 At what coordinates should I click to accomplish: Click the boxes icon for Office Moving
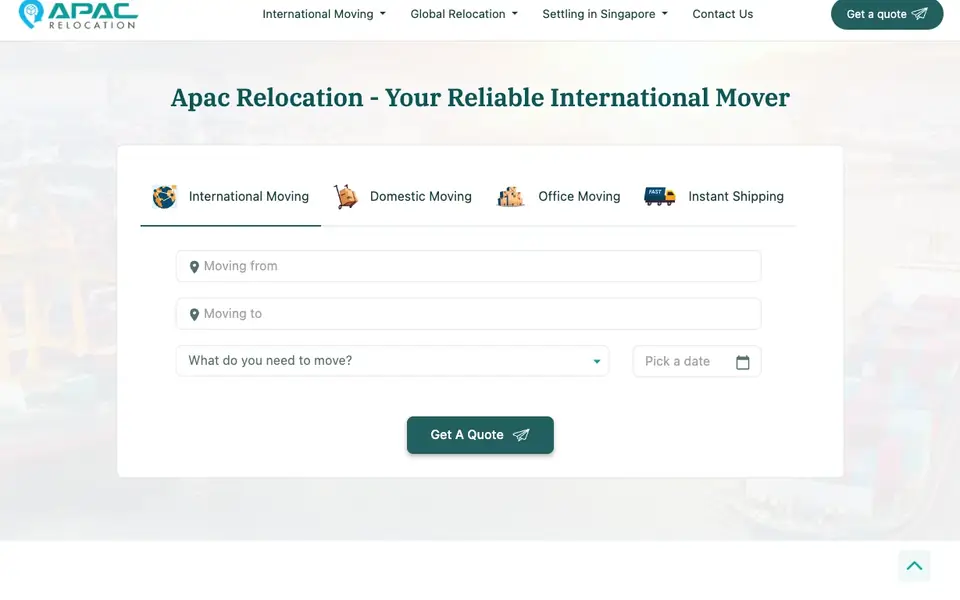pyautogui.click(x=511, y=197)
